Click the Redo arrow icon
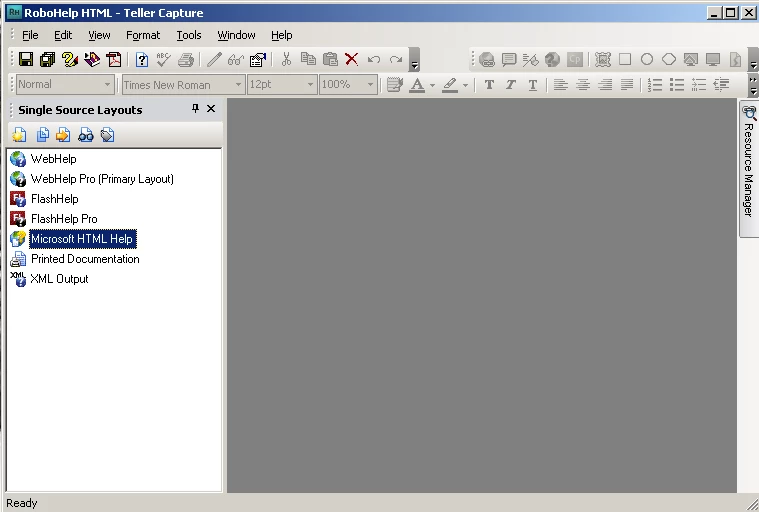The width and height of the screenshot is (759, 512). [396, 60]
